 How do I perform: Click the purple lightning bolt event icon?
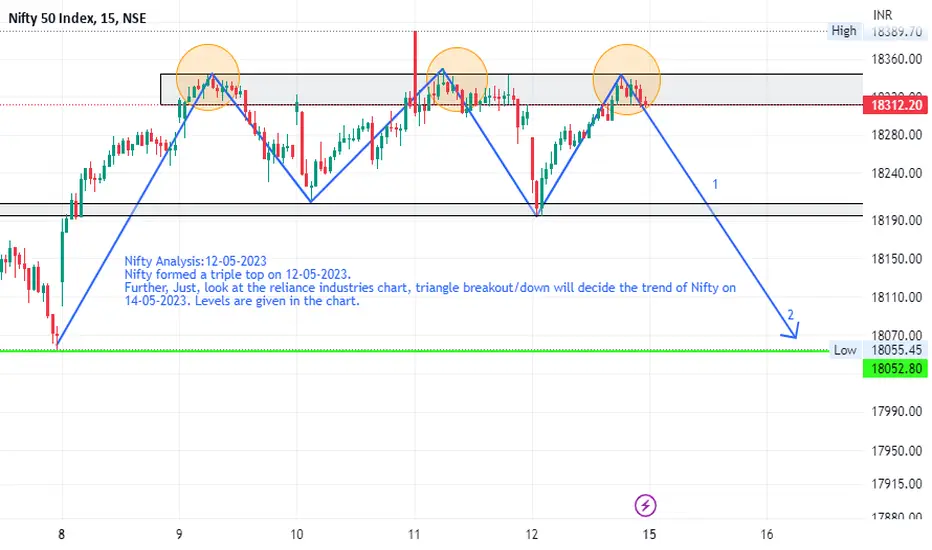click(x=646, y=505)
